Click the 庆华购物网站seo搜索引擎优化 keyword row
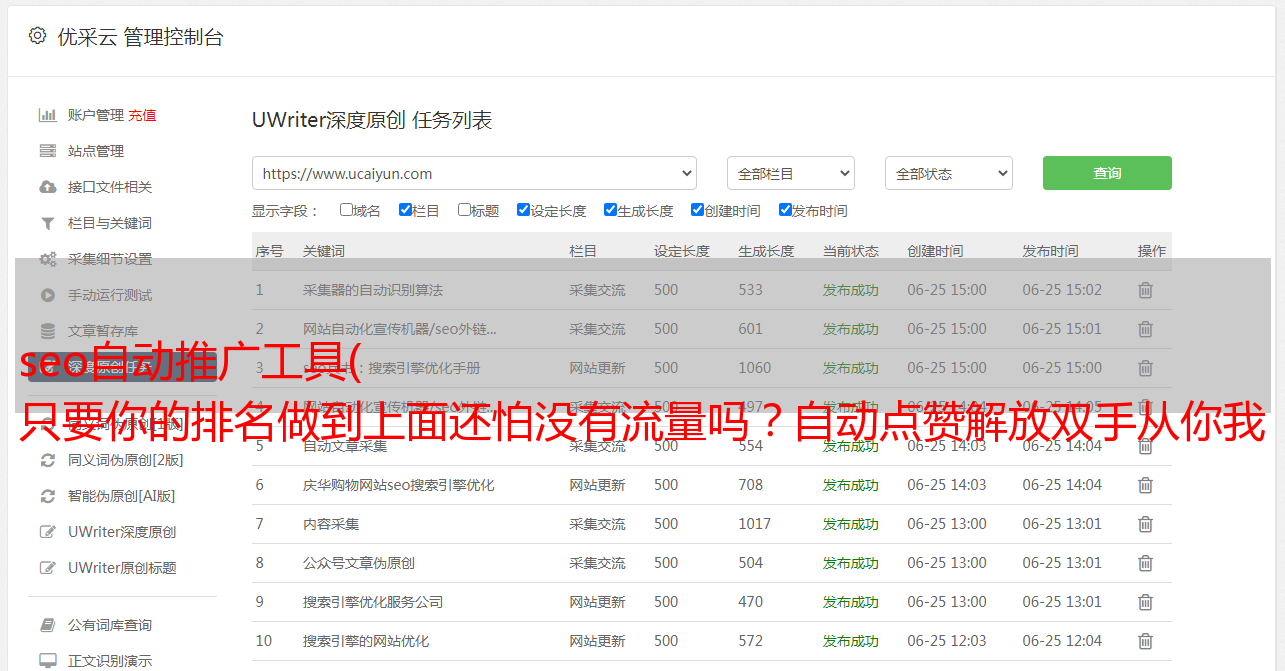The height and width of the screenshot is (671, 1285). [398, 485]
